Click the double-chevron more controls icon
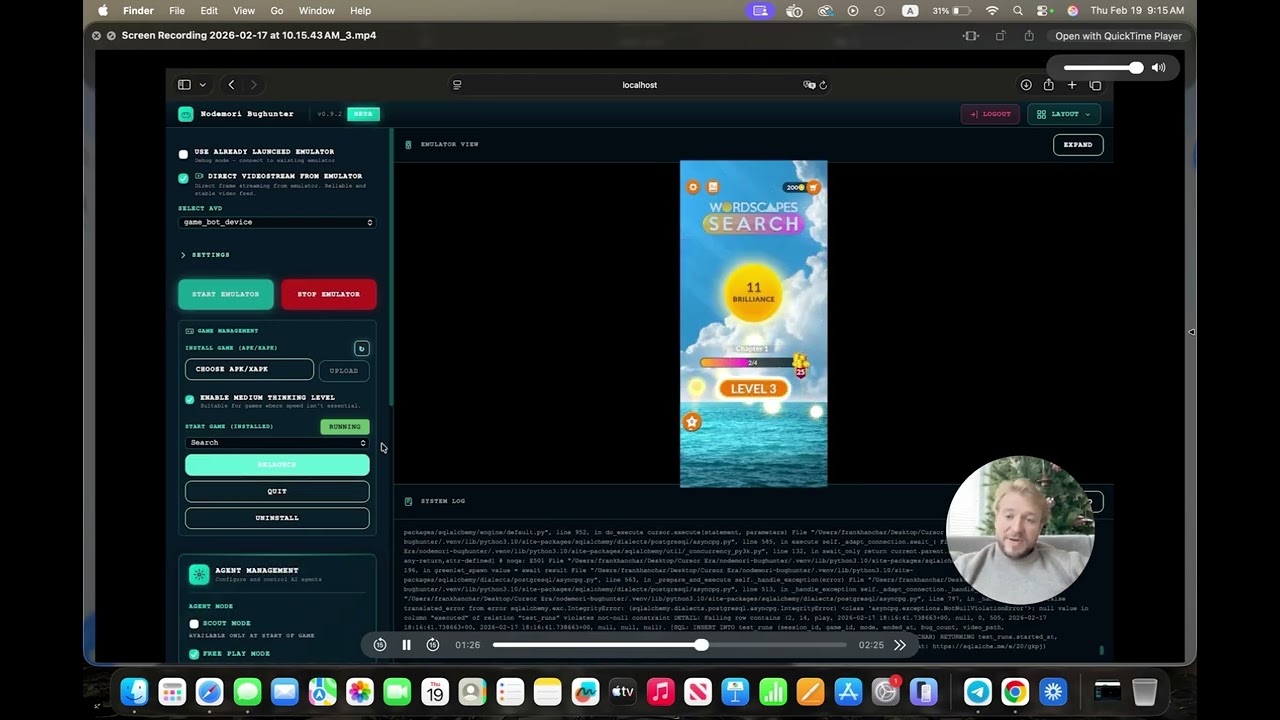Viewport: 1280px width, 720px height. tap(899, 645)
